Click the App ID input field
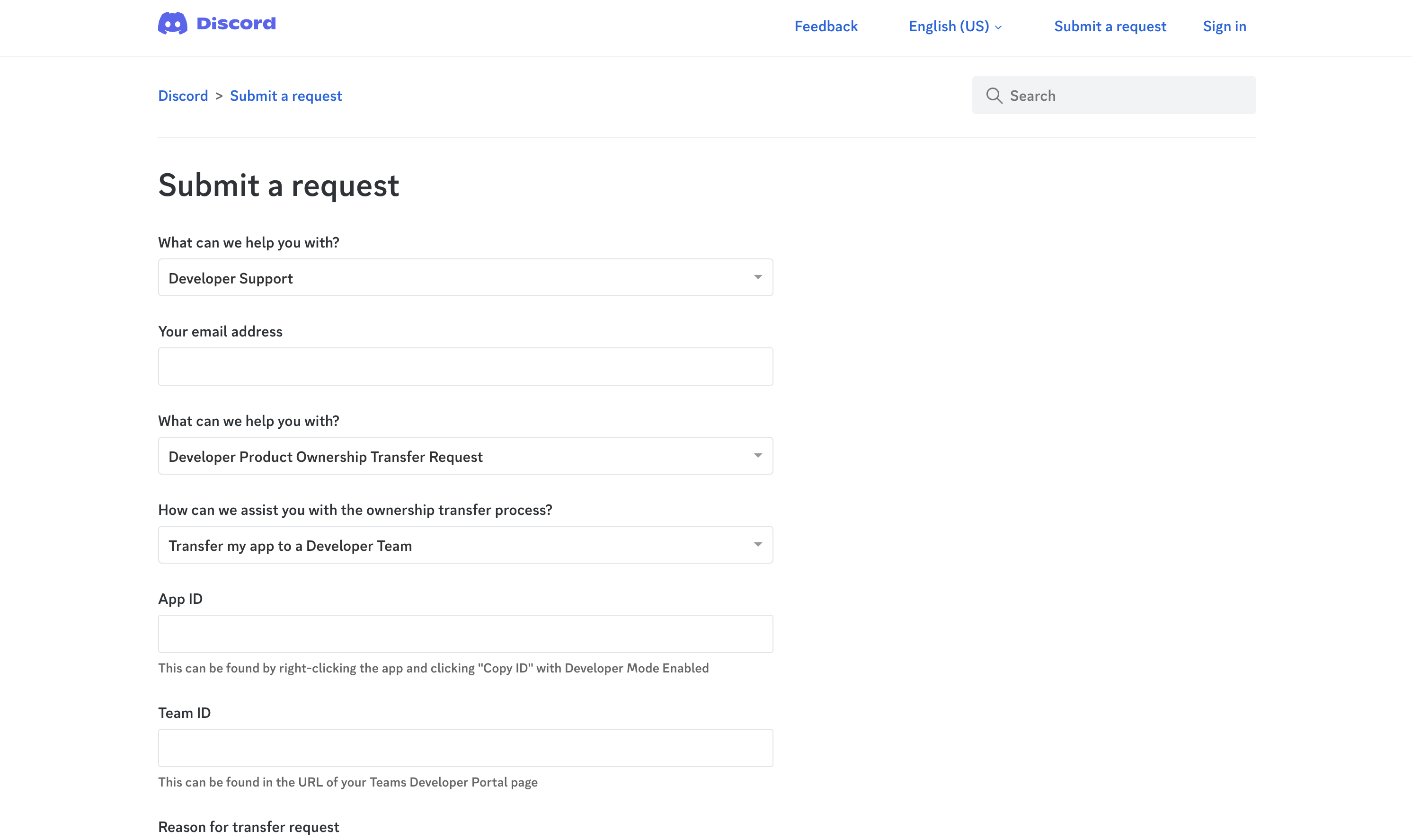The image size is (1412, 840). point(465,634)
